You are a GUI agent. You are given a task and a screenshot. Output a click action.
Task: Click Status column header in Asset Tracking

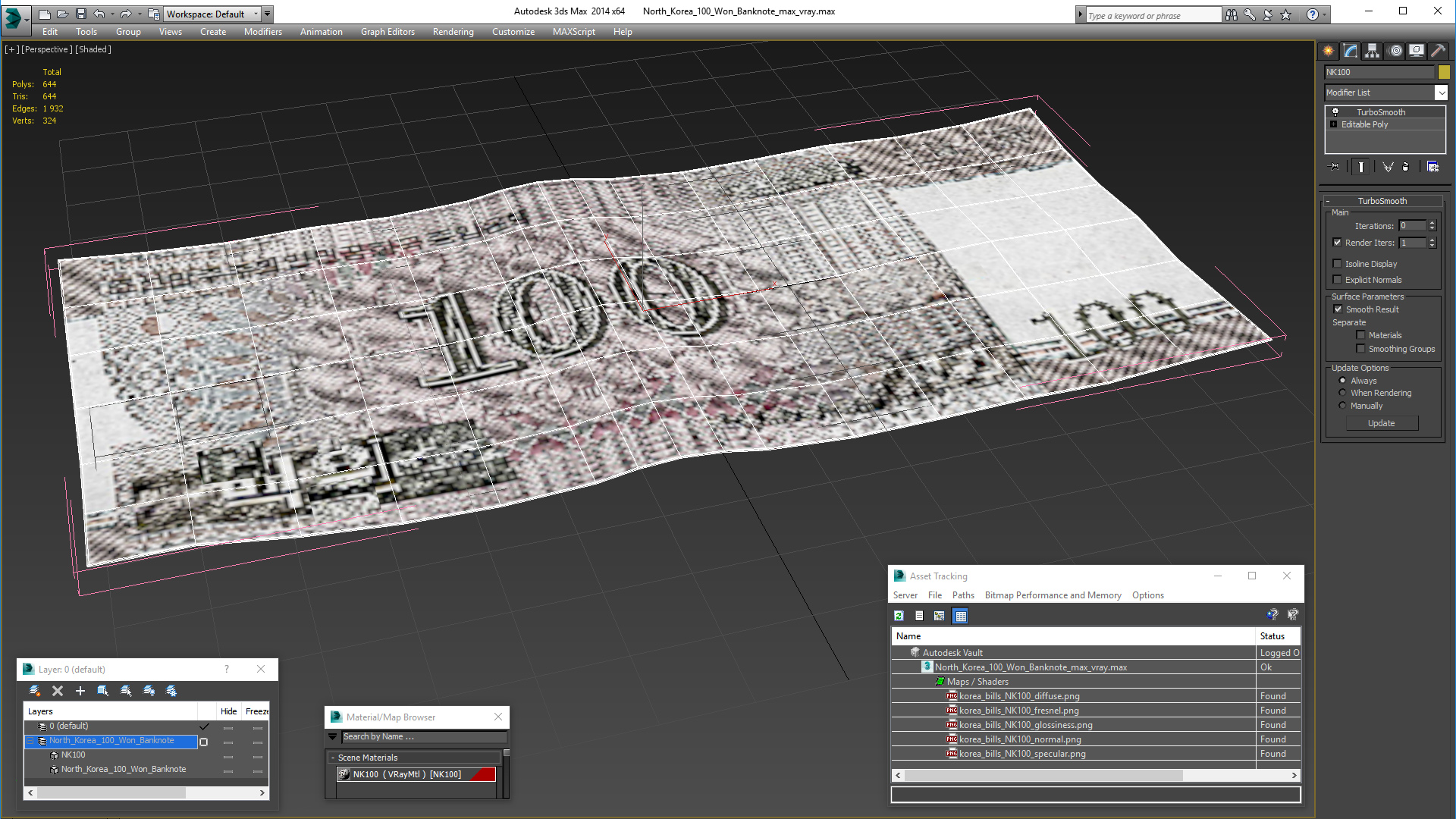[x=1278, y=636]
